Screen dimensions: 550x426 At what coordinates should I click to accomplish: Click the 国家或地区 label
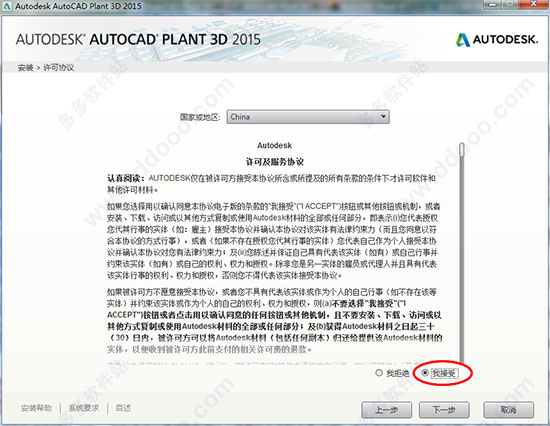(x=200, y=117)
